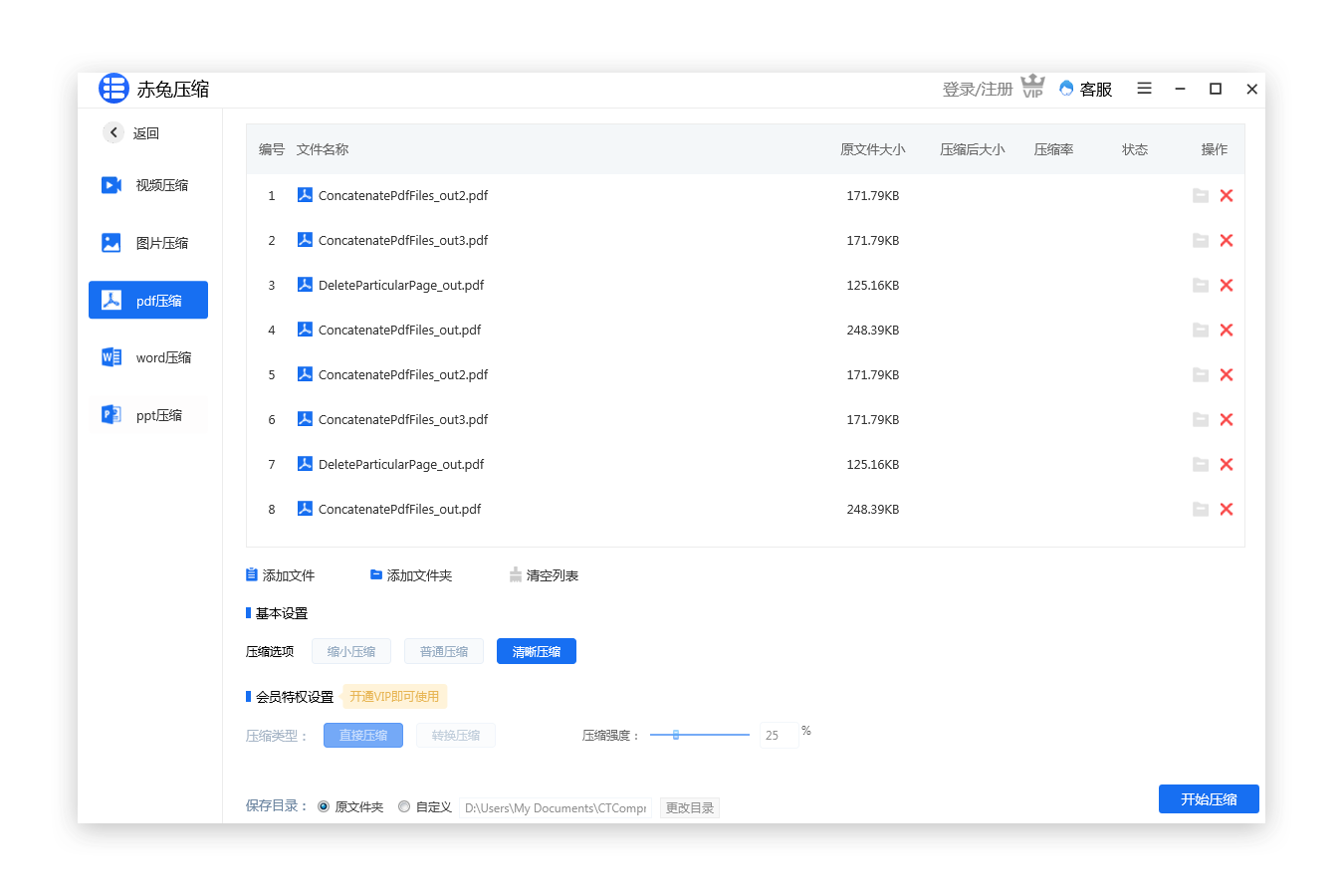Click 压缩率 column header

point(1053,149)
